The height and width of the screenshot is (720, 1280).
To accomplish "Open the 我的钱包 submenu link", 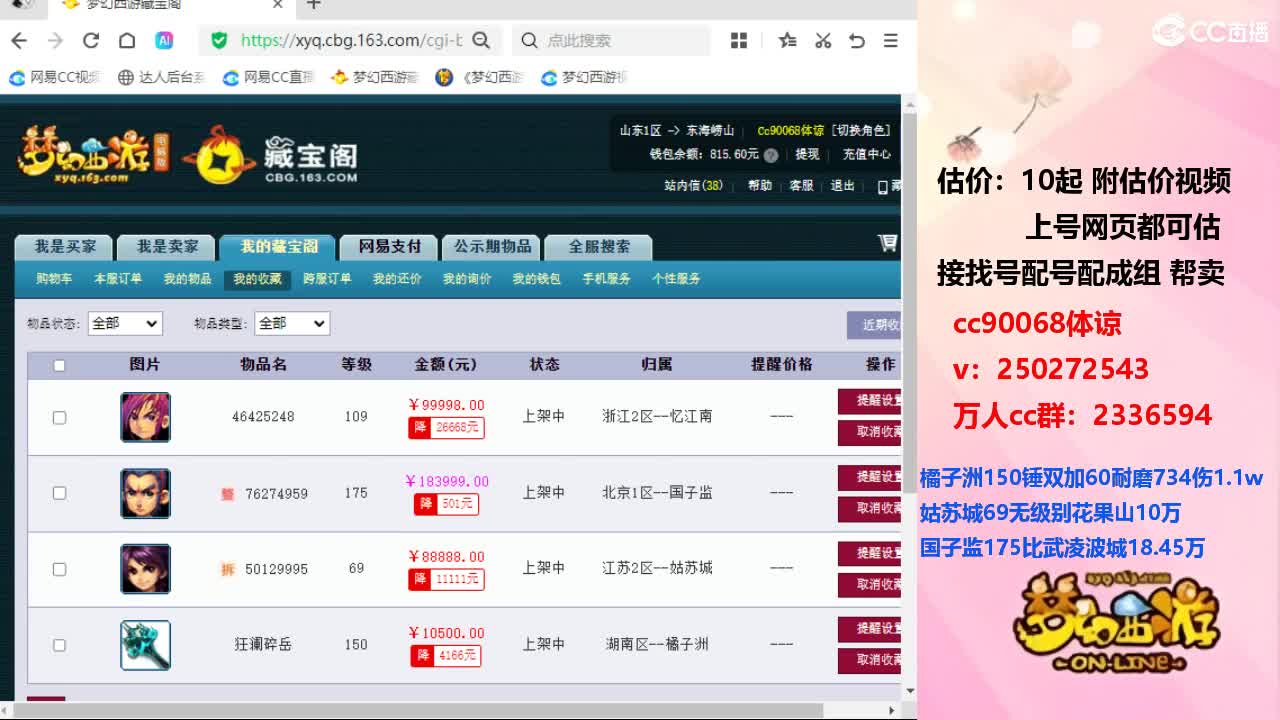I will click(x=536, y=279).
